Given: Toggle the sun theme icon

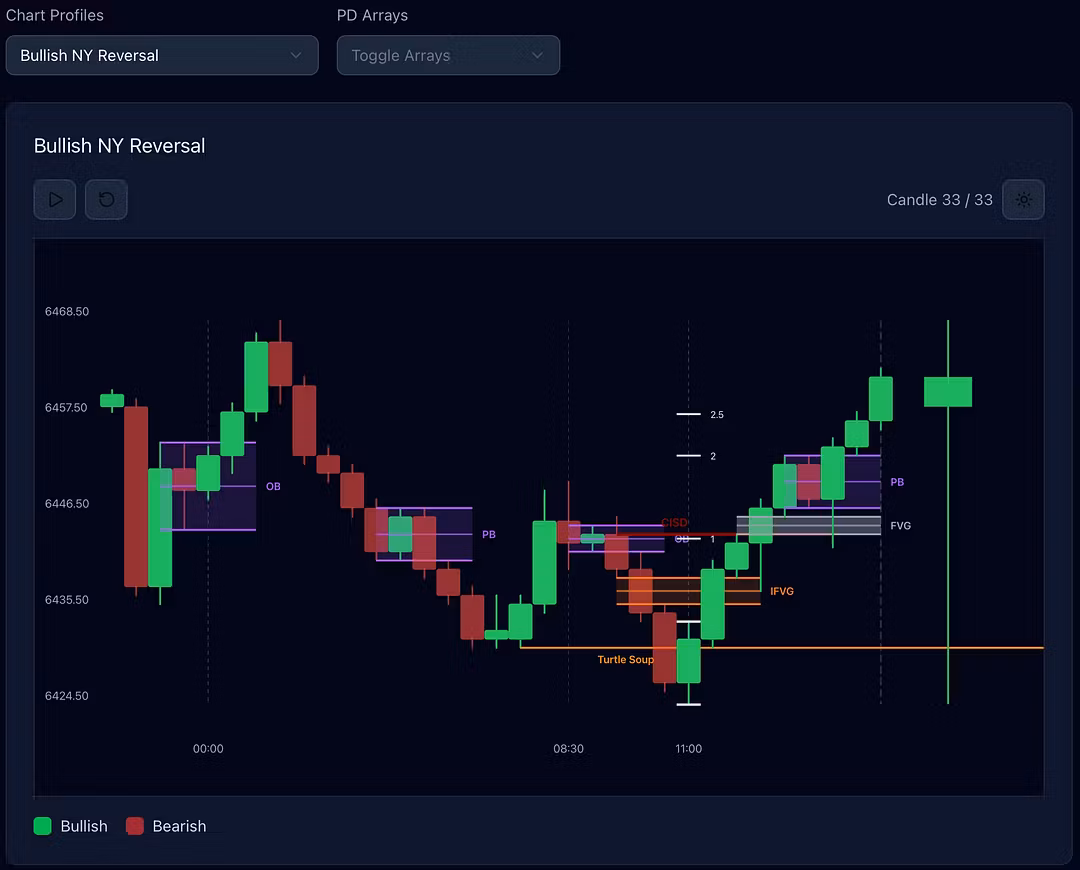Looking at the screenshot, I should 1023,199.
